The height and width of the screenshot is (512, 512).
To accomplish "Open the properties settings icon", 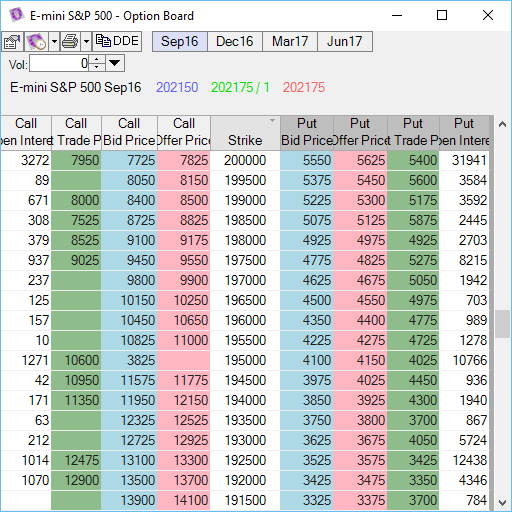I will click(12, 42).
